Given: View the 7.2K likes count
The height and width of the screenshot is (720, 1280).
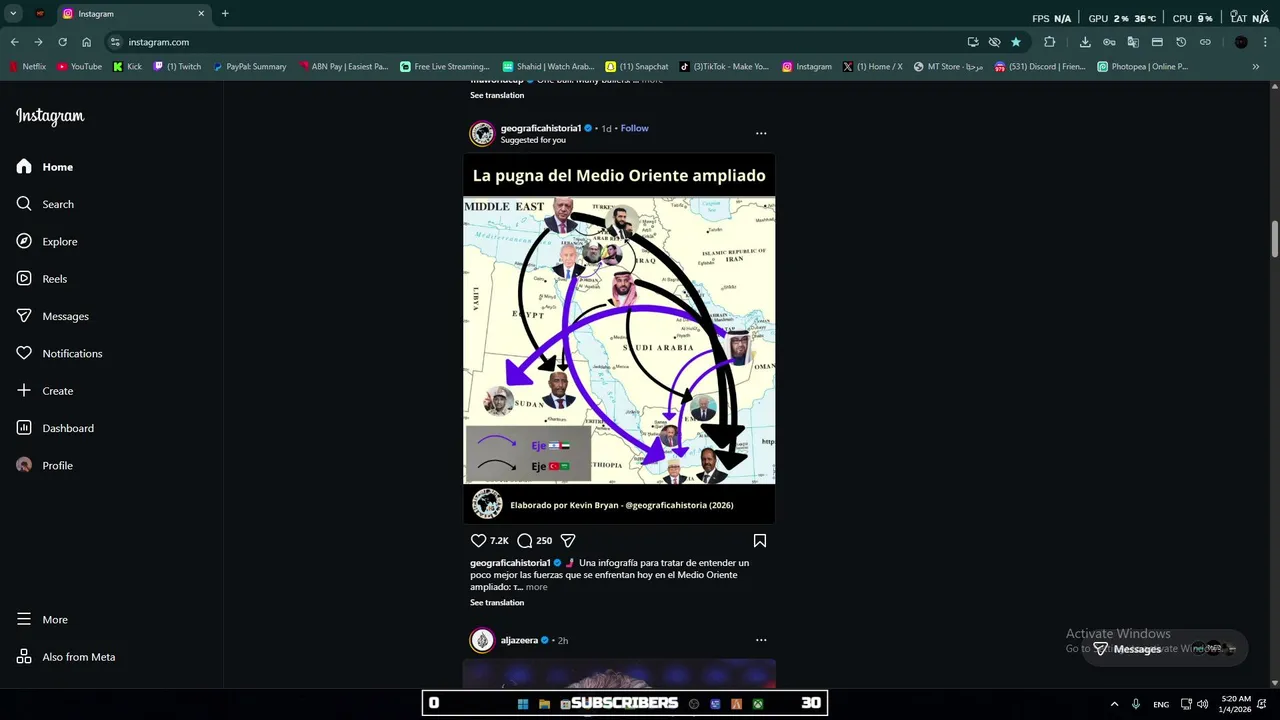Looking at the screenshot, I should 499,541.
